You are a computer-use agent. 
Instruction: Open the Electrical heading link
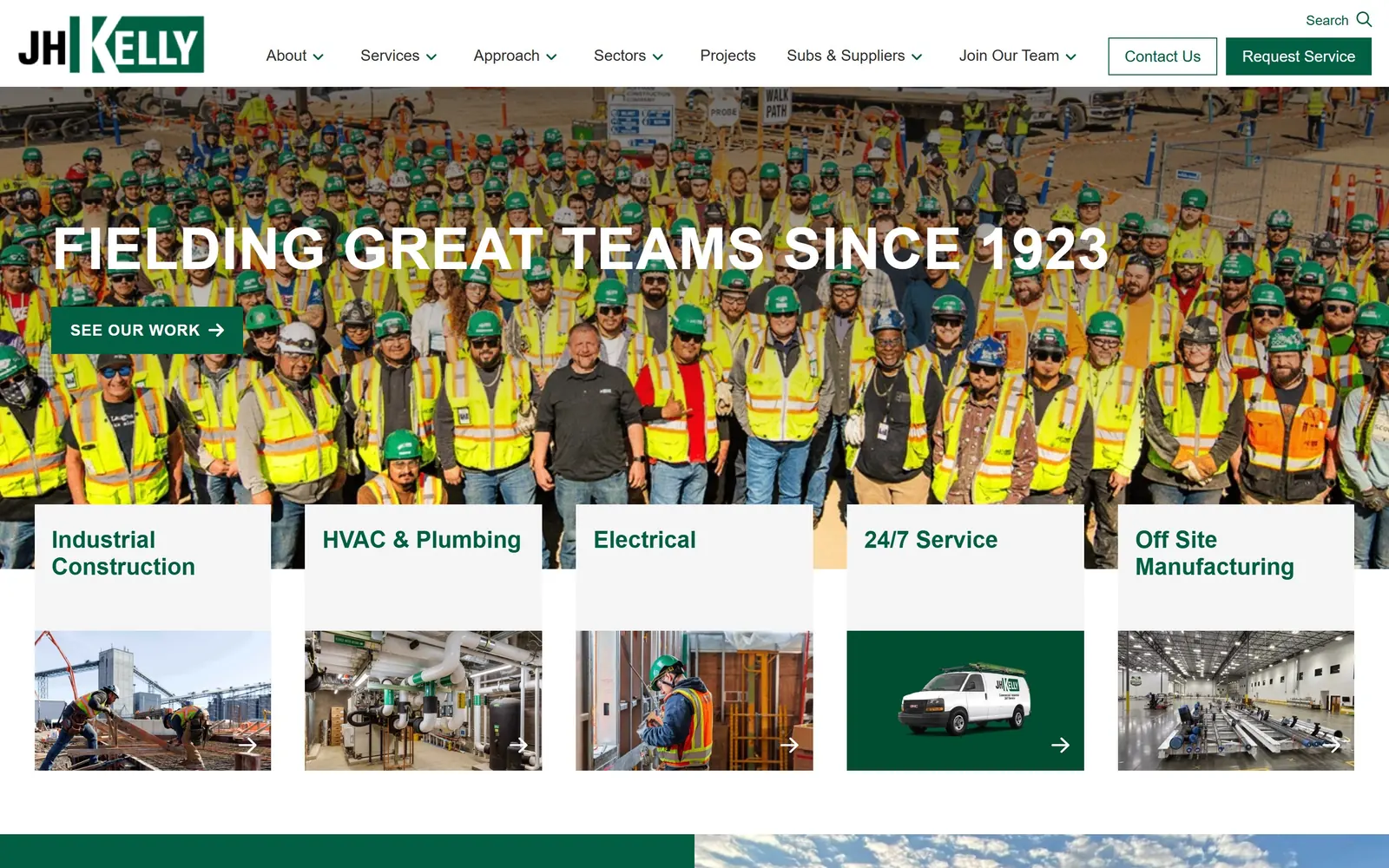pos(644,540)
